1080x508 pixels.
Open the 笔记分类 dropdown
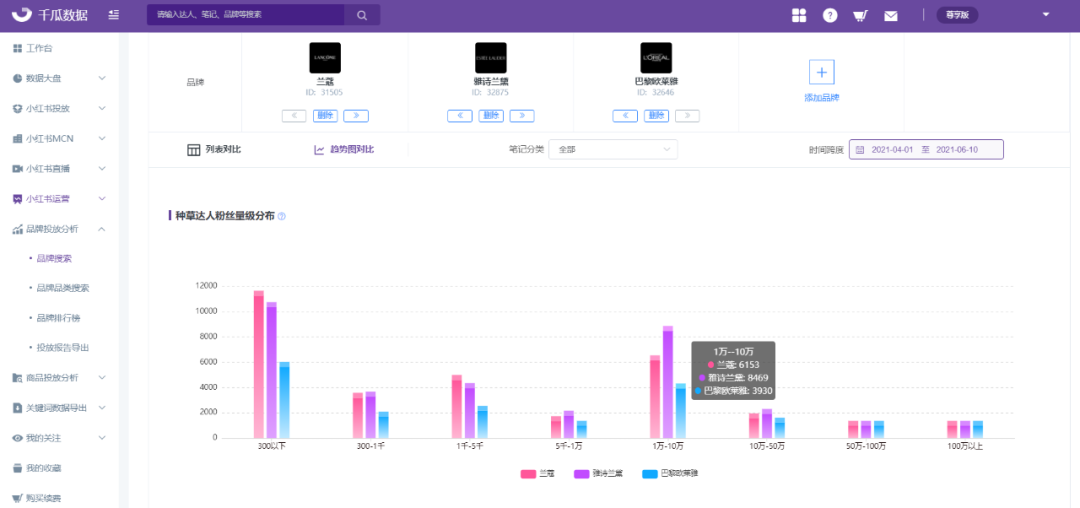click(x=613, y=149)
